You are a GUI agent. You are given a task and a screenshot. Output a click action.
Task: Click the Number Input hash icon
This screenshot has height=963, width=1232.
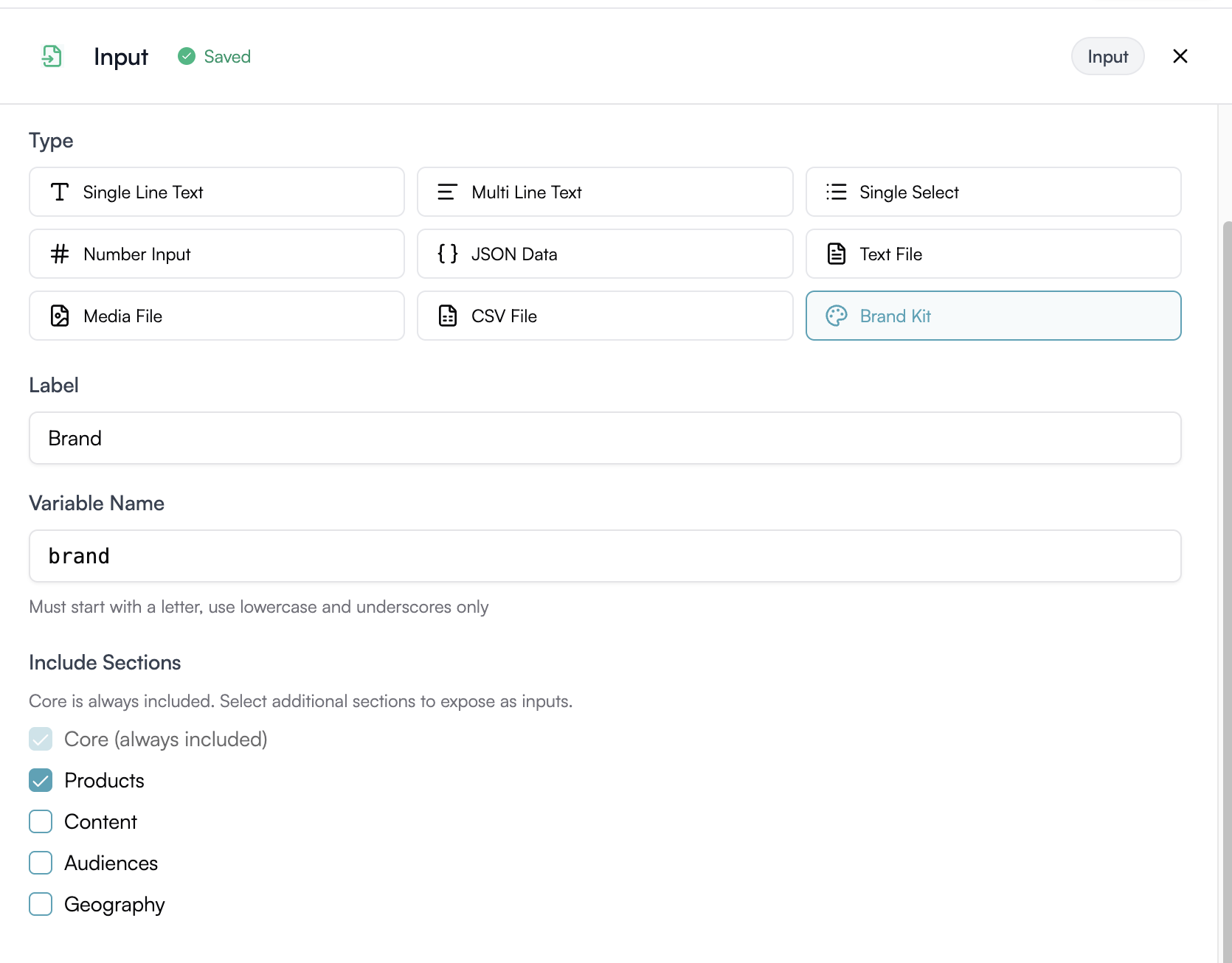pyautogui.click(x=60, y=254)
